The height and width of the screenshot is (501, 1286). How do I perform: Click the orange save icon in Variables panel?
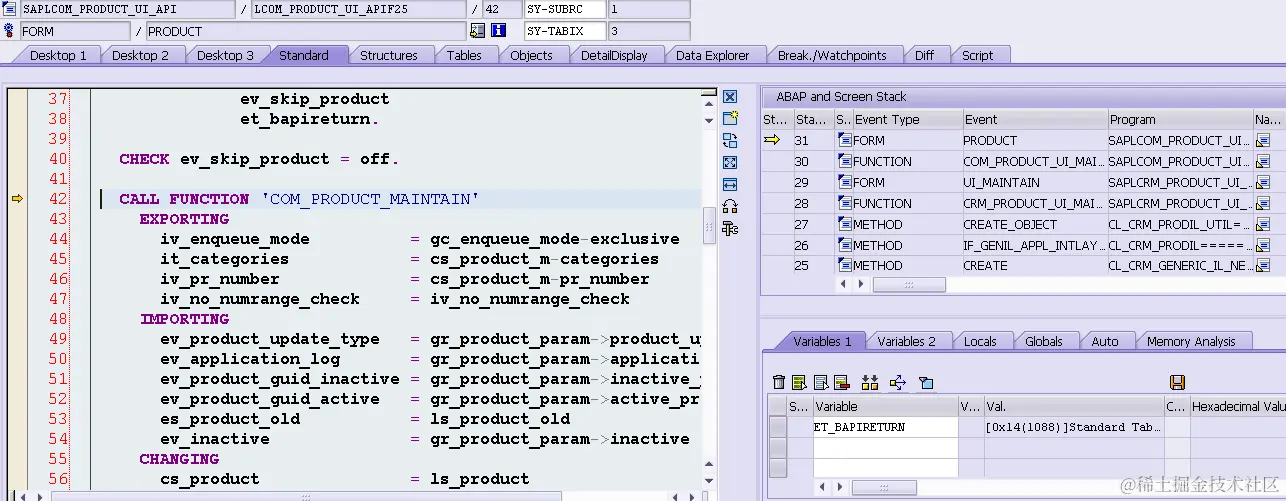coord(1177,382)
